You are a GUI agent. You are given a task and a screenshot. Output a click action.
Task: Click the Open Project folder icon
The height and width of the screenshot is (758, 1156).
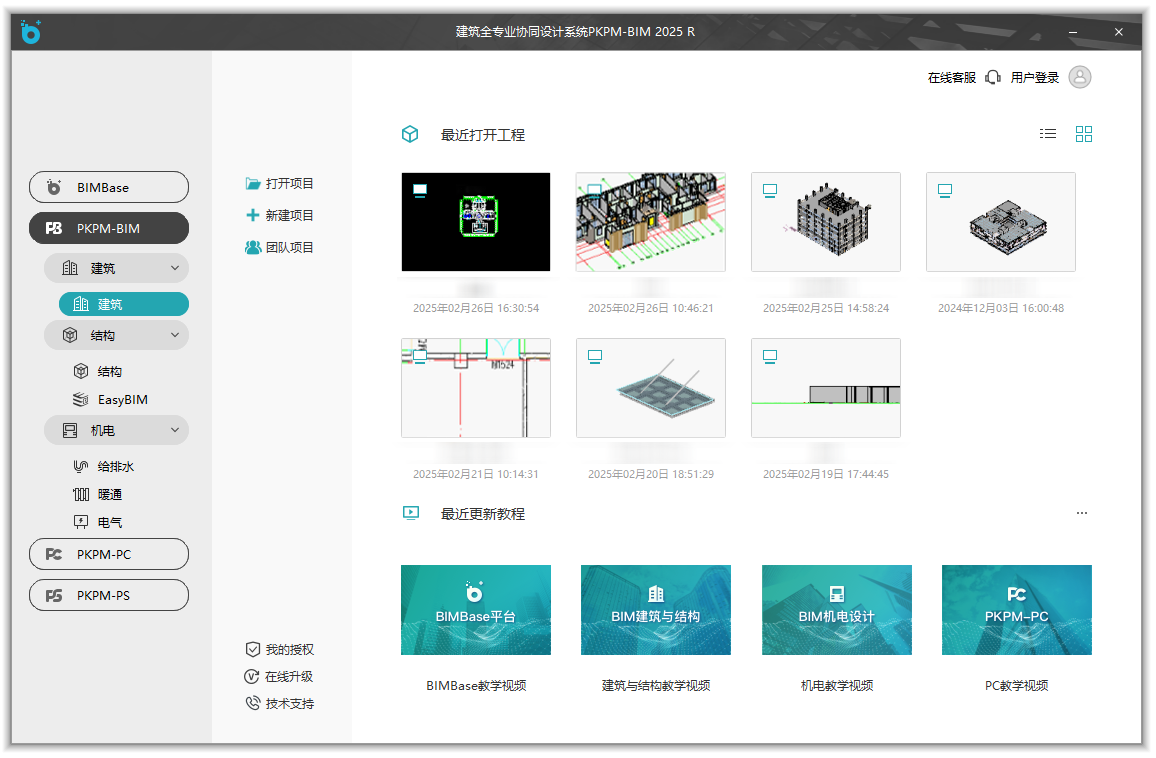point(253,184)
